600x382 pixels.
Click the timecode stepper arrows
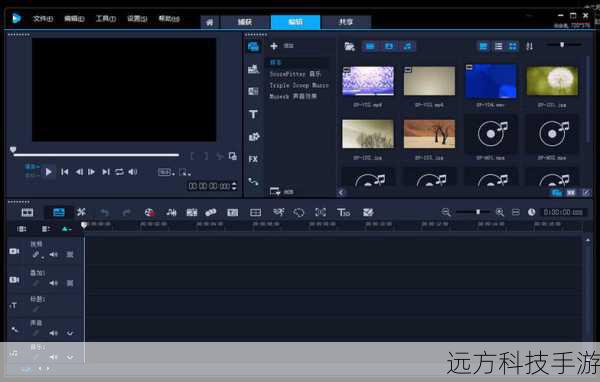pos(234,186)
